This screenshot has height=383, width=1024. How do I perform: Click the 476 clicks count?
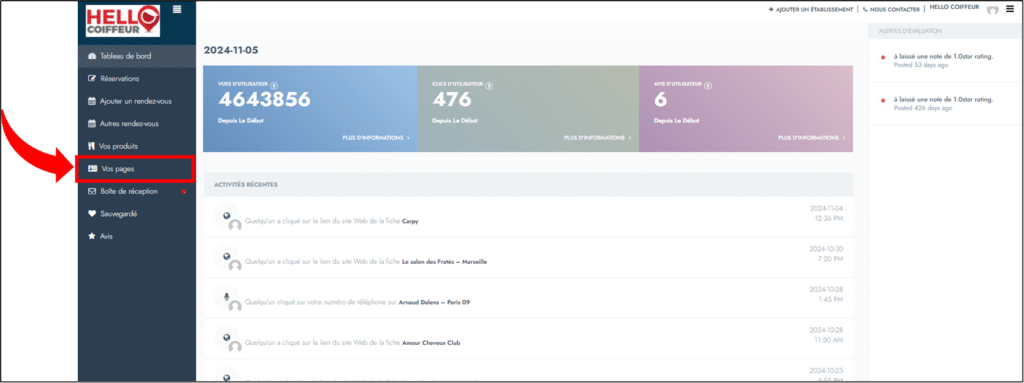452,99
